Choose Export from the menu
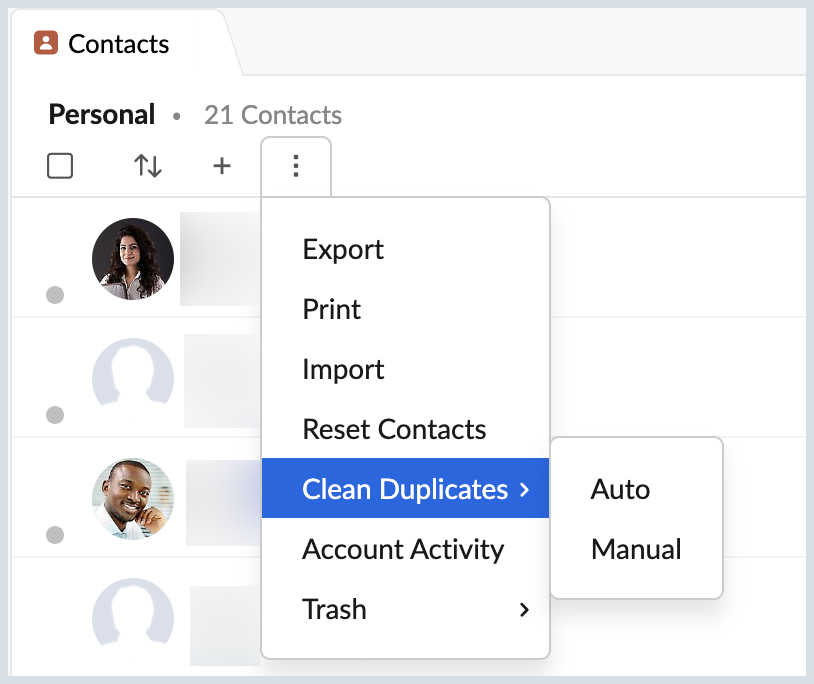Screen dimensions: 814x684 [343, 249]
